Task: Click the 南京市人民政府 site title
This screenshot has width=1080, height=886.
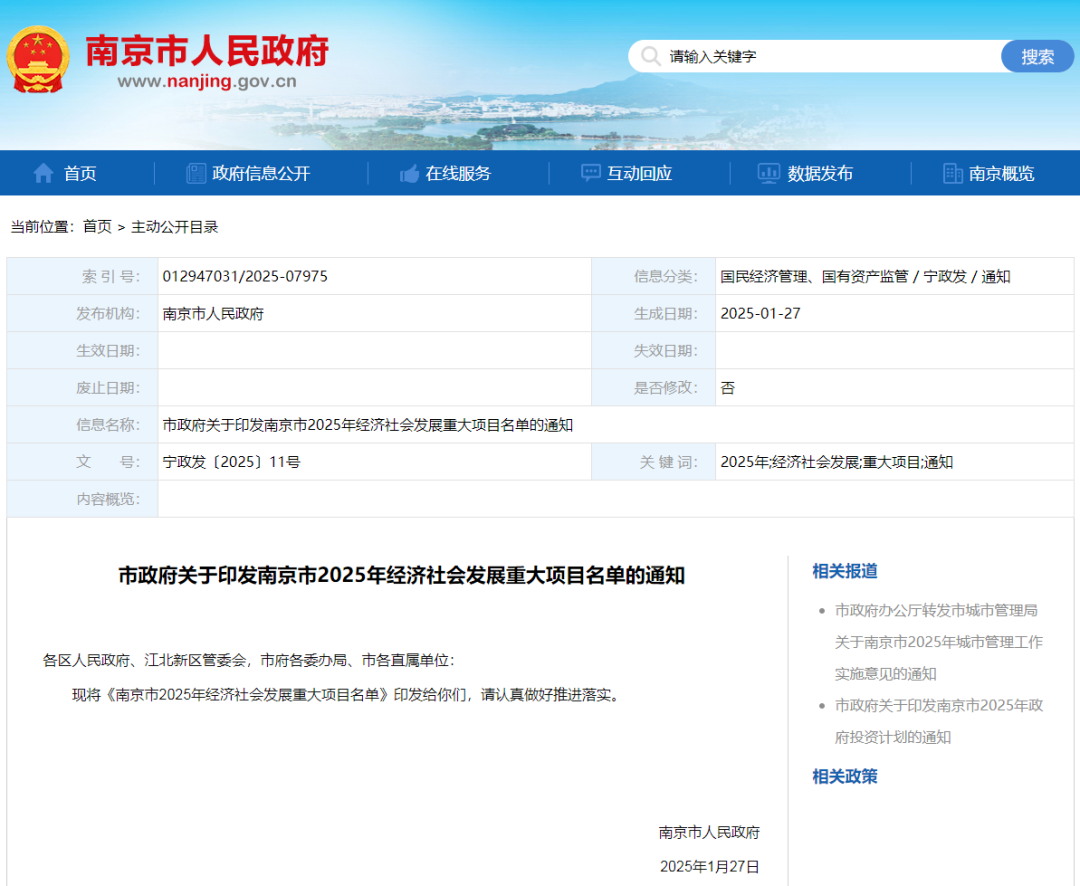Action: tap(207, 50)
